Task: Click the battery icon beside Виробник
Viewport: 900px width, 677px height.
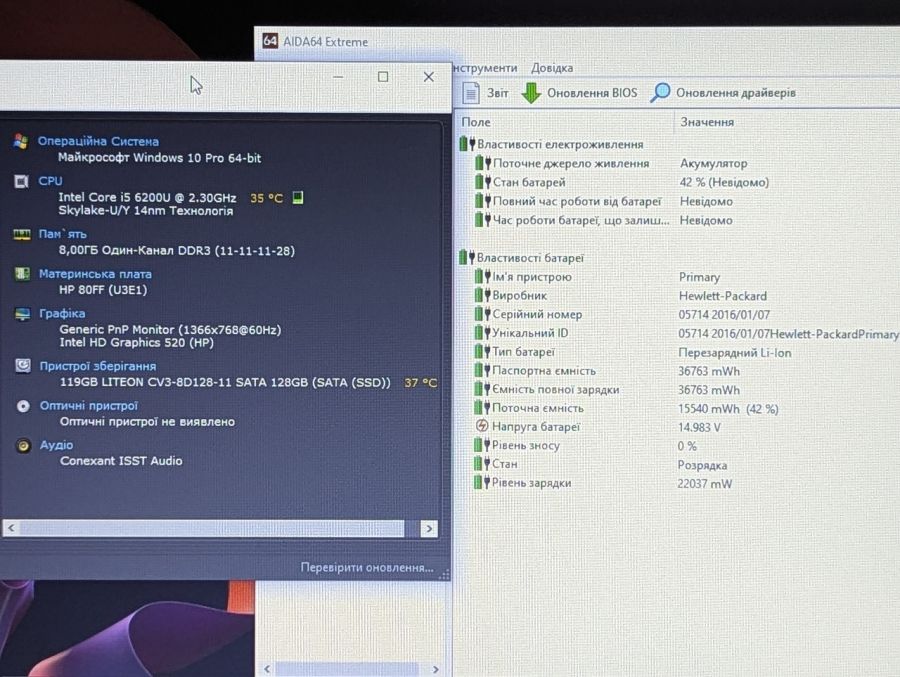Action: 483,295
